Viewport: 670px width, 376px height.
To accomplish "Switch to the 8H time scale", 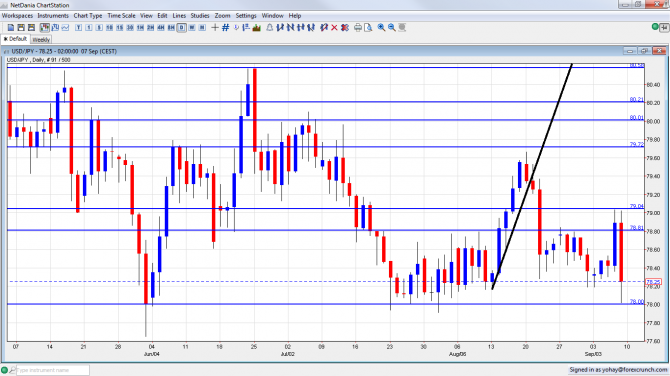I will pos(171,27).
